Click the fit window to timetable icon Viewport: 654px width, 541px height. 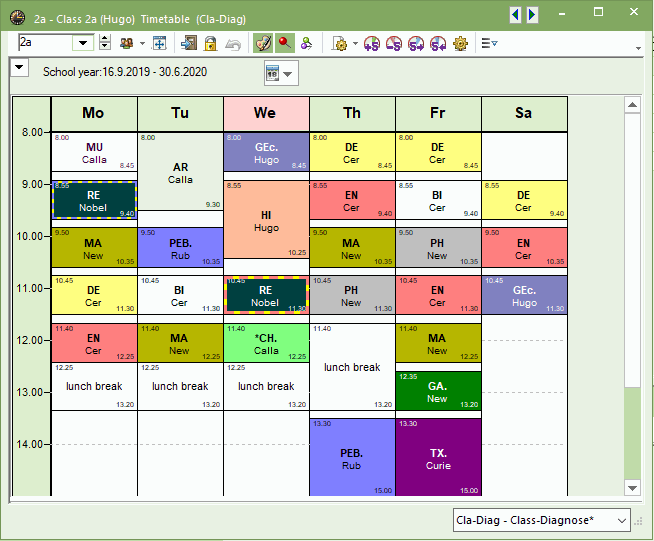pos(159,43)
